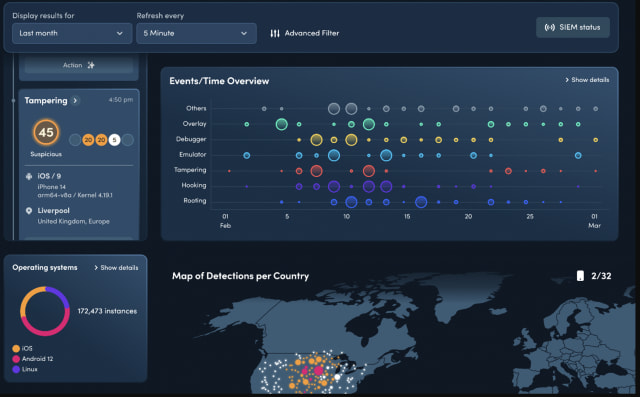Click the Apple iOS device icon
Viewport: 640px width, 397px height.
click(29, 176)
